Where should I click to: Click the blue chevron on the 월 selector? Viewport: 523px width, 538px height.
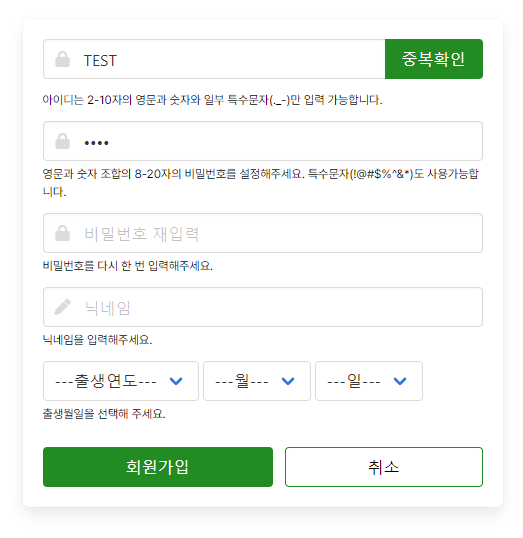point(288,381)
